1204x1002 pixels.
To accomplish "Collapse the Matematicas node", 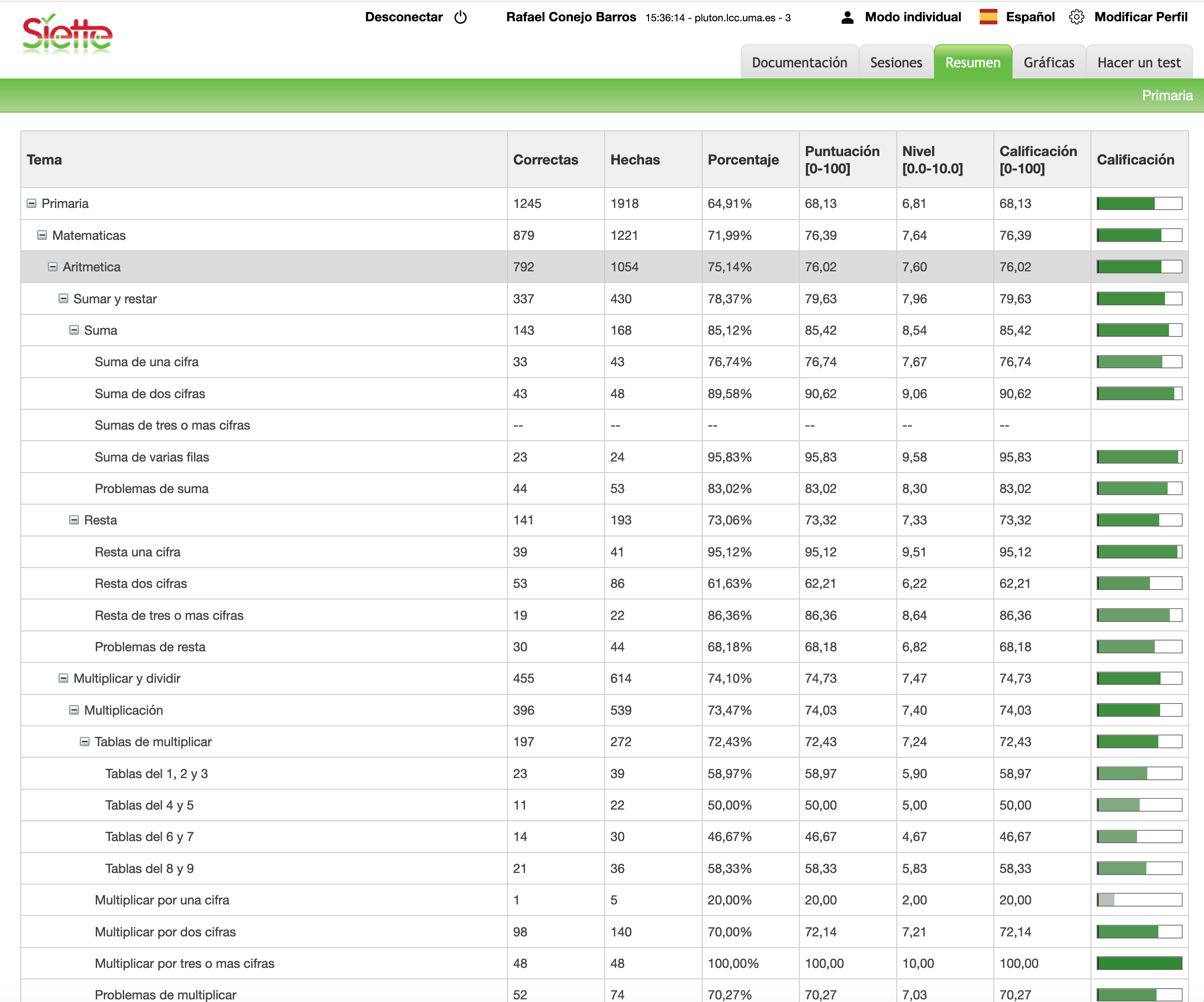I will 42,235.
